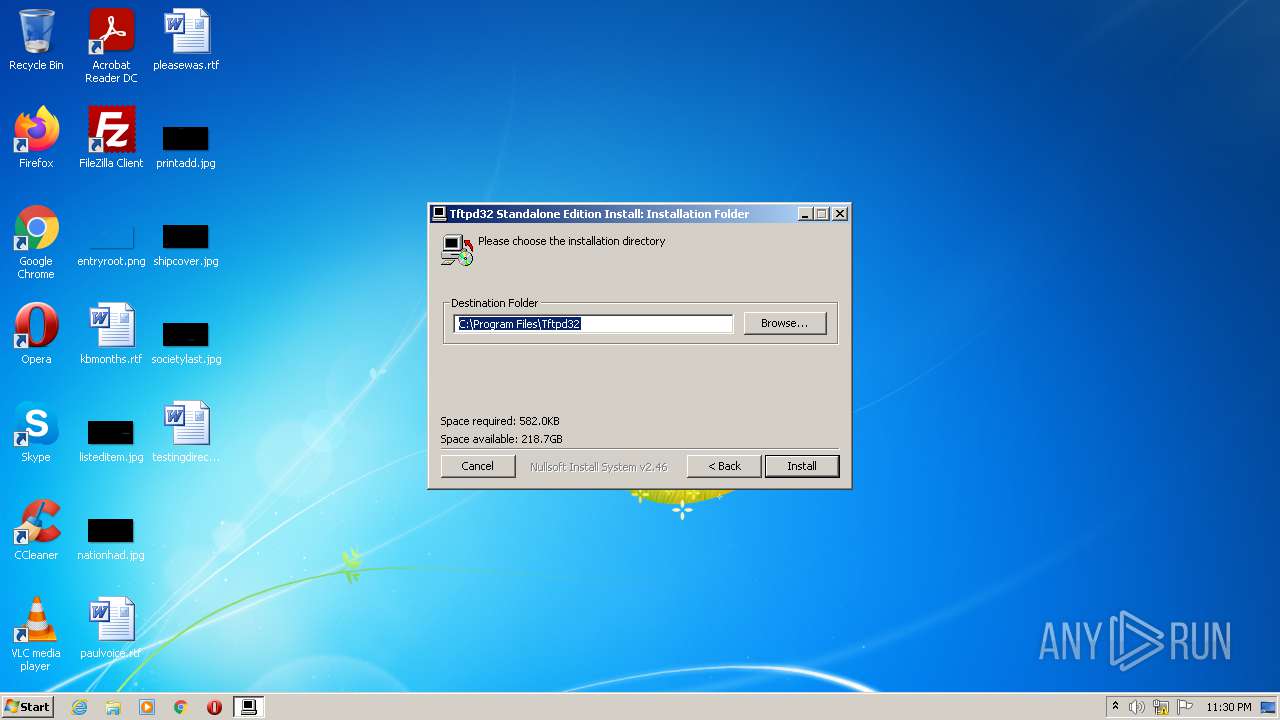Click in the Destination Folder path field

[x=594, y=324]
